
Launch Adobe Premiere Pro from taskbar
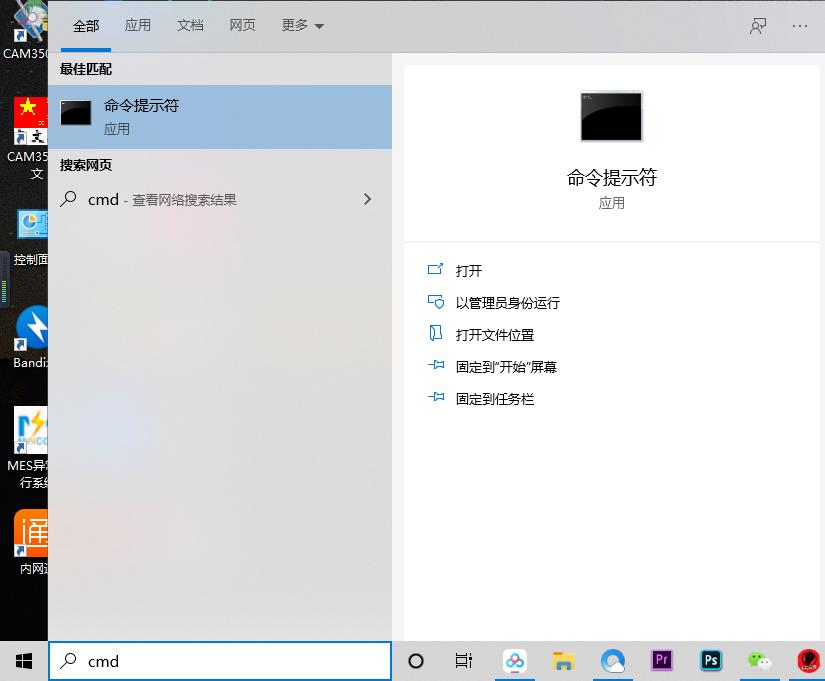coord(661,661)
